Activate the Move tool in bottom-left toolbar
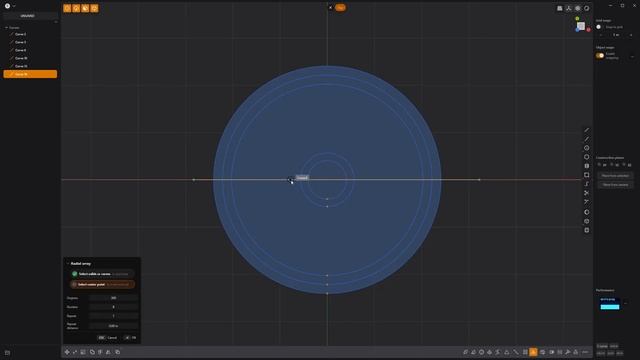 click(x=67, y=352)
